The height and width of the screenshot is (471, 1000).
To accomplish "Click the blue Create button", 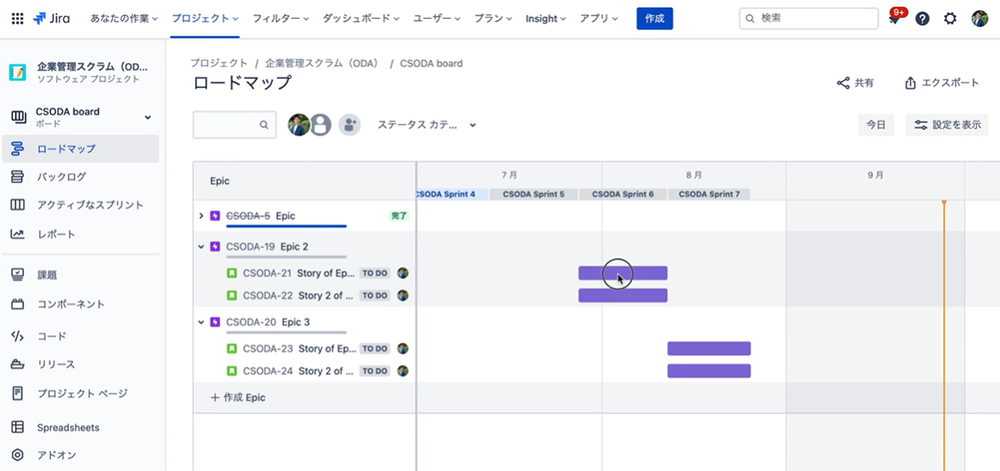I will [654, 18].
